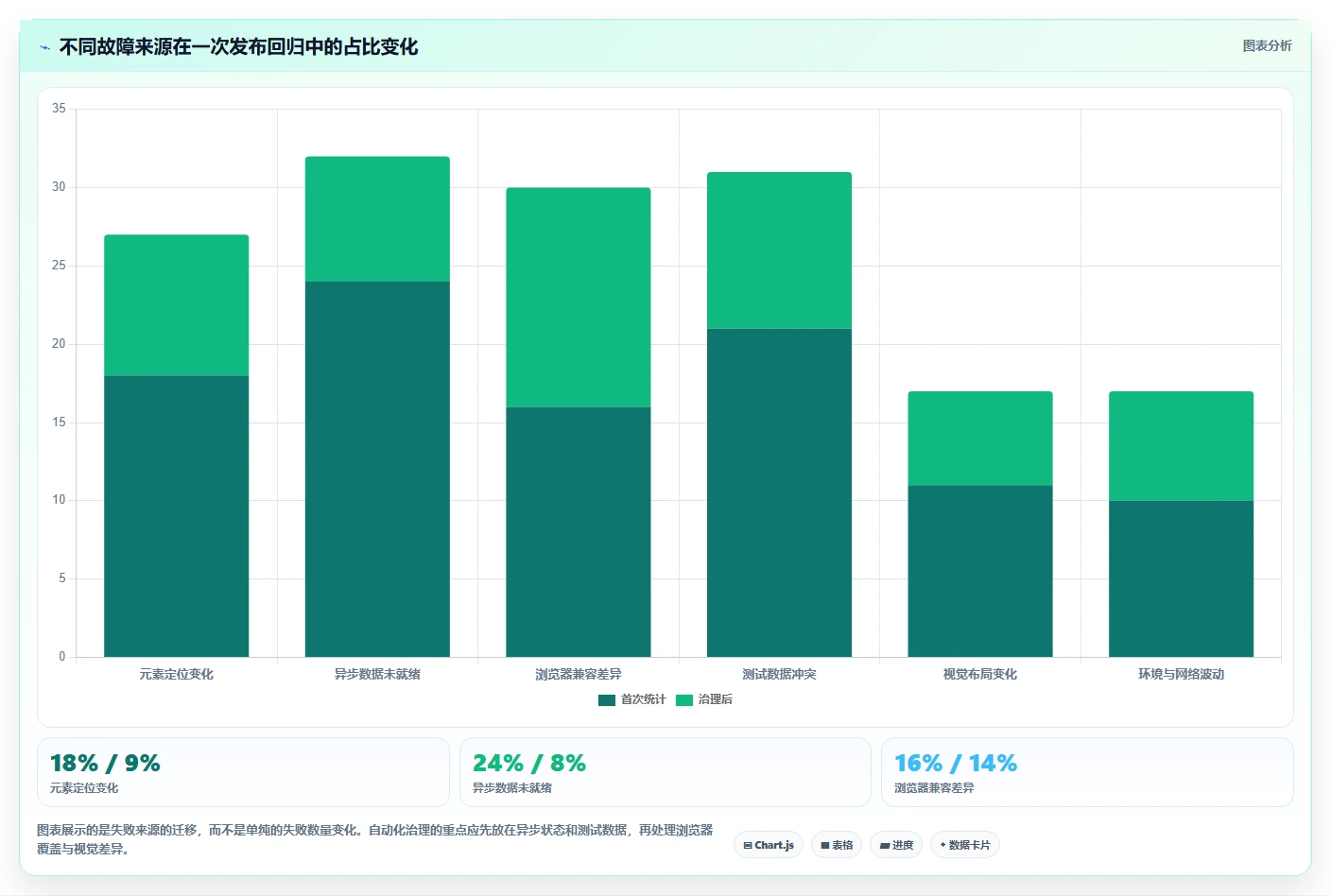Click the y-axis value 35
The height and width of the screenshot is (896, 1331).
pos(60,109)
